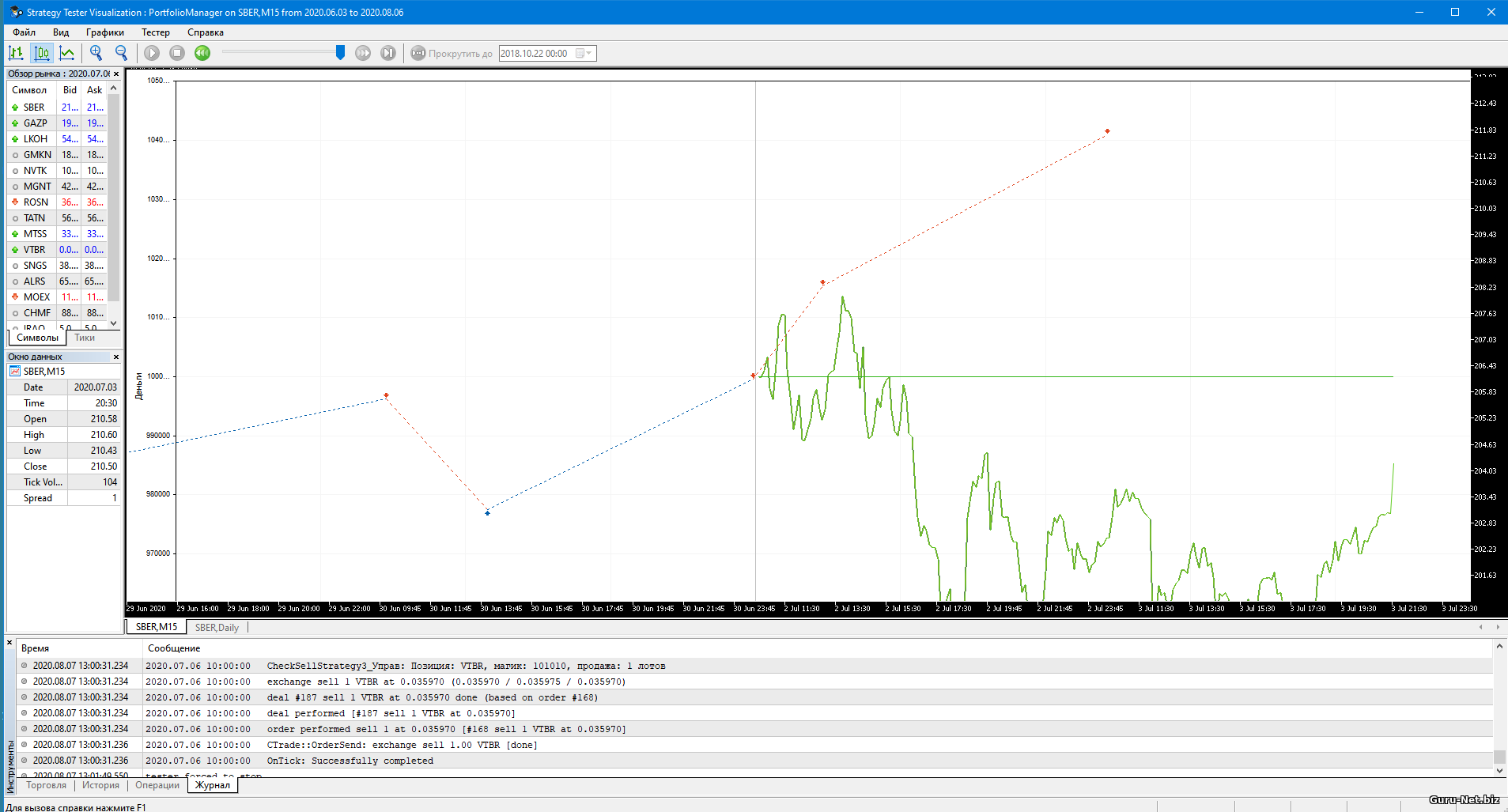Screen dimensions: 1508x812
Task: Click the green rewind button
Action: (x=202, y=53)
